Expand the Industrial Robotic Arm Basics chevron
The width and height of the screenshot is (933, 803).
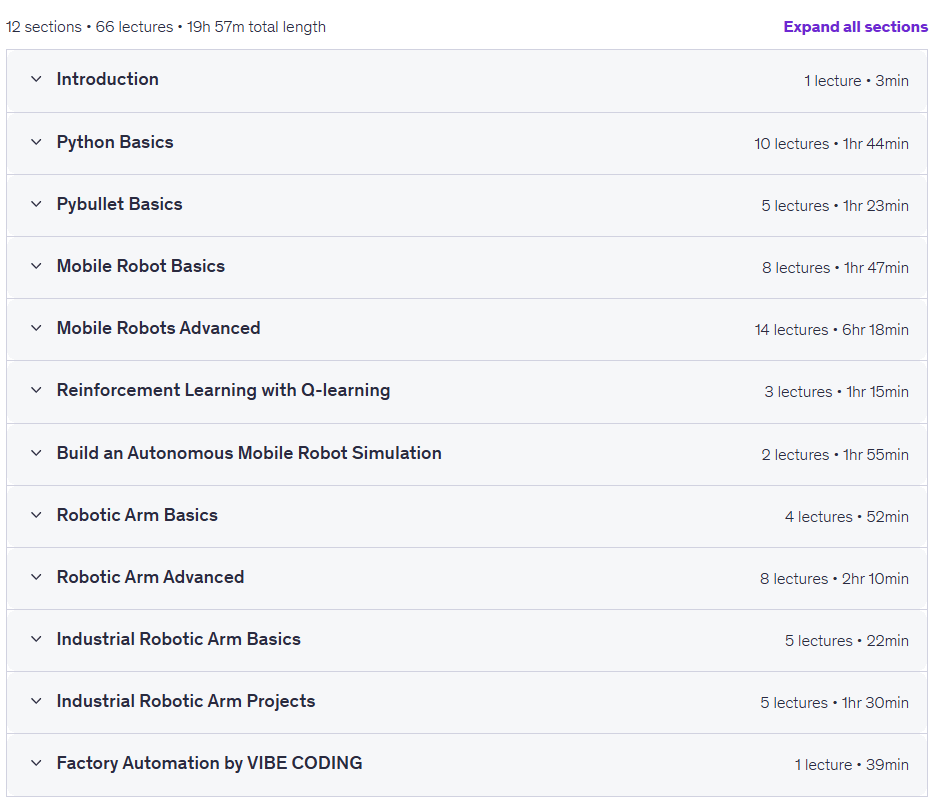36,639
